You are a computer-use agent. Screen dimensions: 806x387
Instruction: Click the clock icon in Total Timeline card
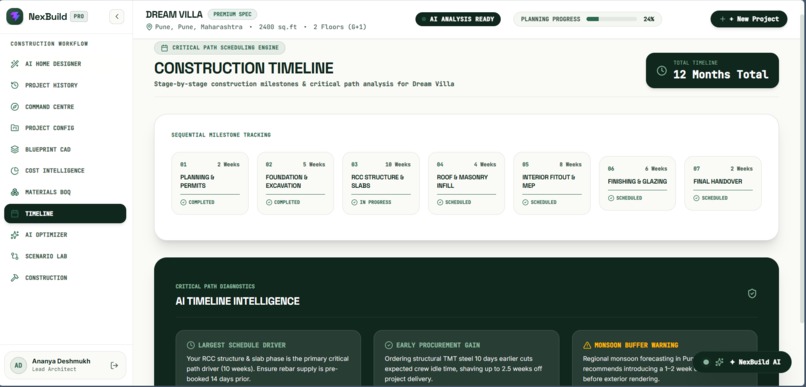pyautogui.click(x=662, y=70)
